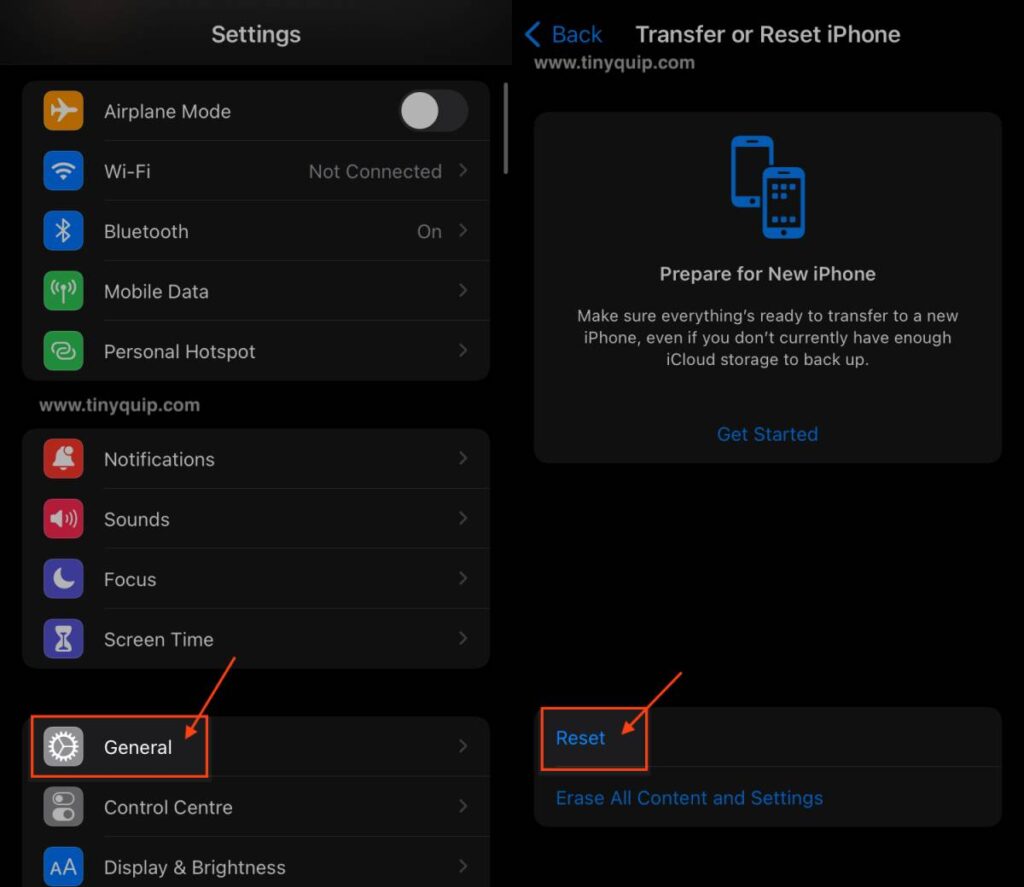
Task: Open Bluetooth details via its chevron
Action: 462,231
